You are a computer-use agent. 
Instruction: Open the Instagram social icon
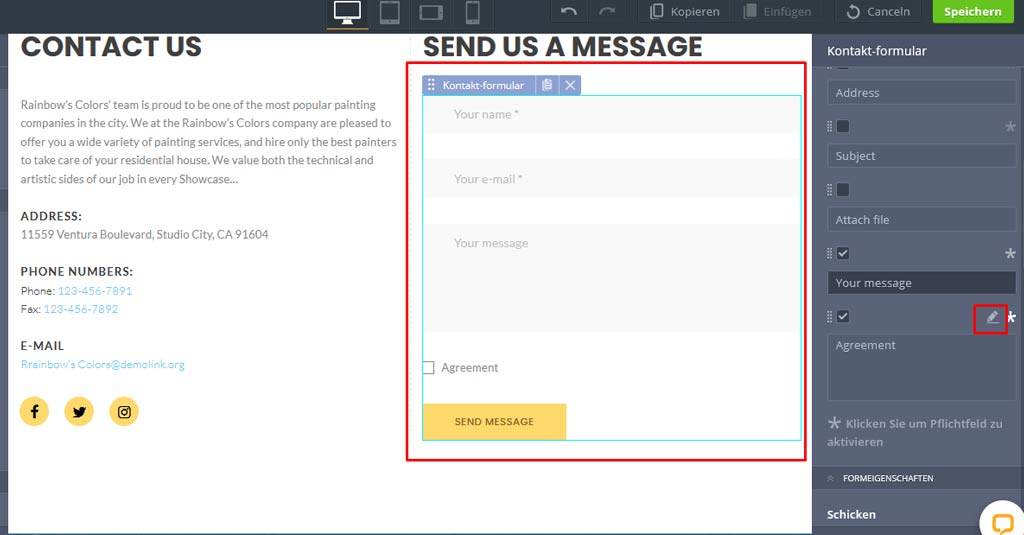coord(124,411)
